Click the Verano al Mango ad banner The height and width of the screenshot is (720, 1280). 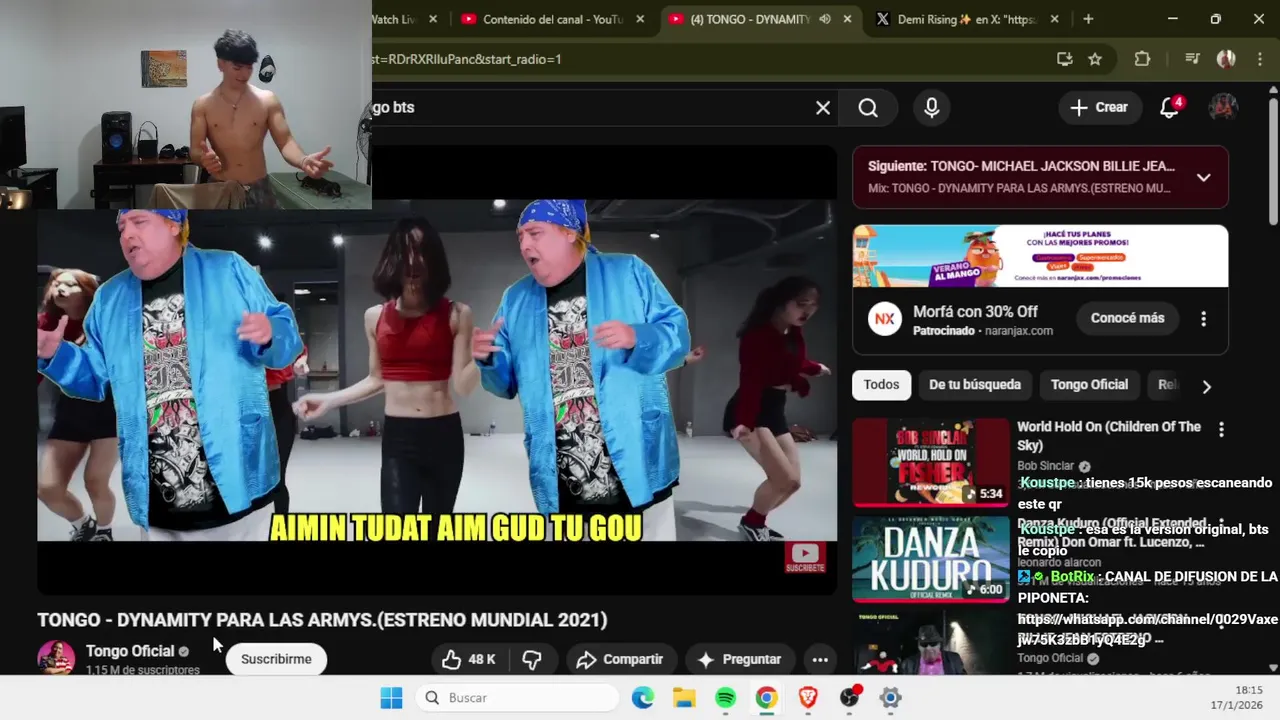1040,256
